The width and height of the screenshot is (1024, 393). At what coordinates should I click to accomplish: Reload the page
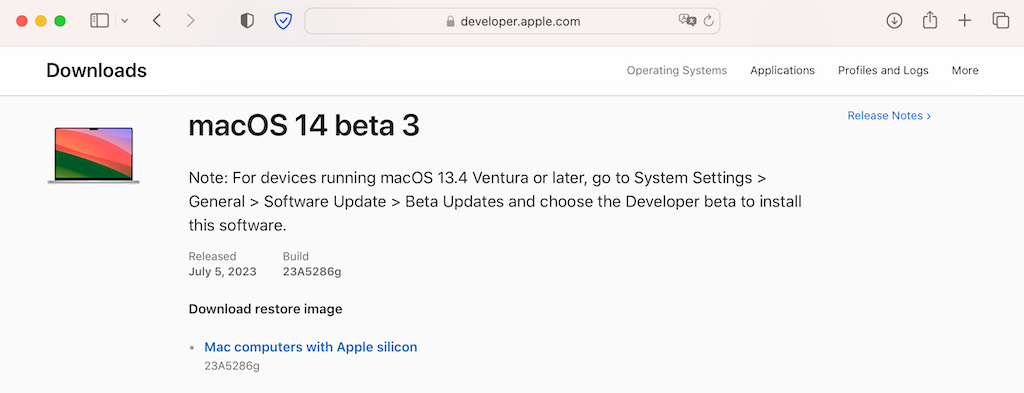(x=709, y=21)
